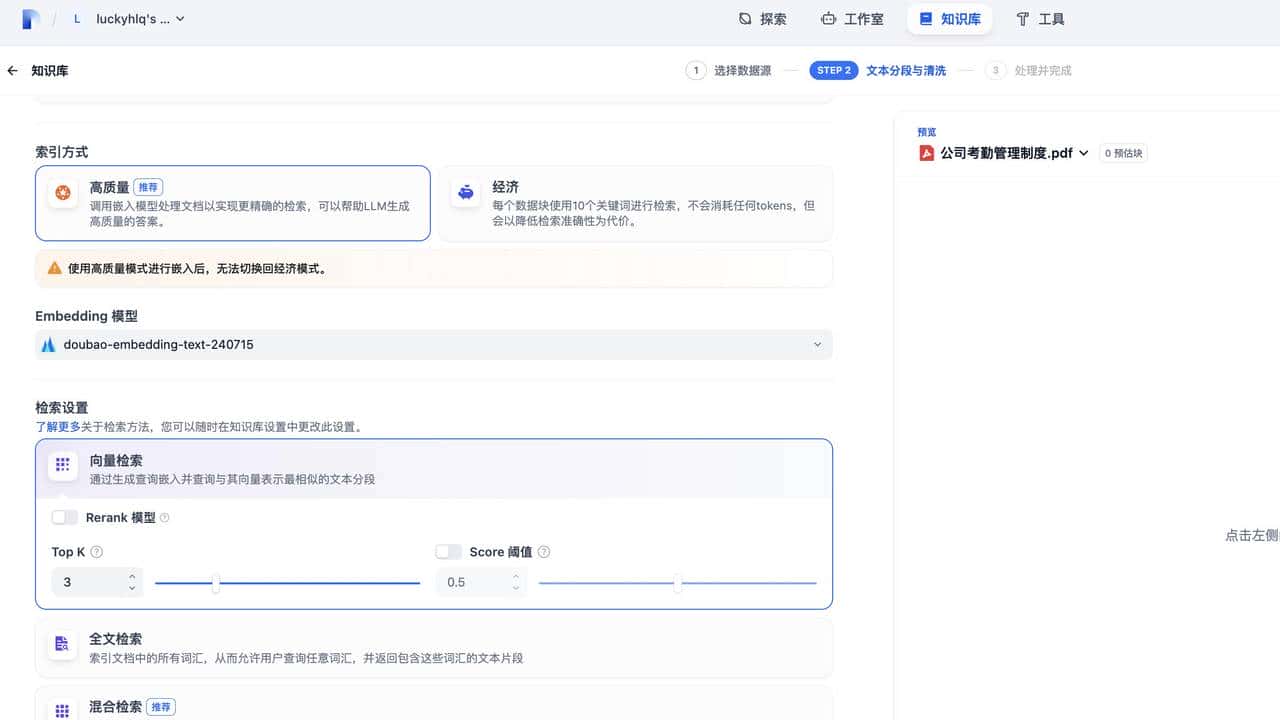Open 工作室 via its robot icon
This screenshot has width=1280, height=720.
click(827, 18)
